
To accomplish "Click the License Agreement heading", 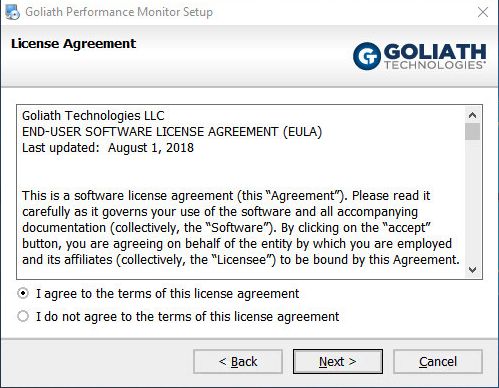I will 74,44.
